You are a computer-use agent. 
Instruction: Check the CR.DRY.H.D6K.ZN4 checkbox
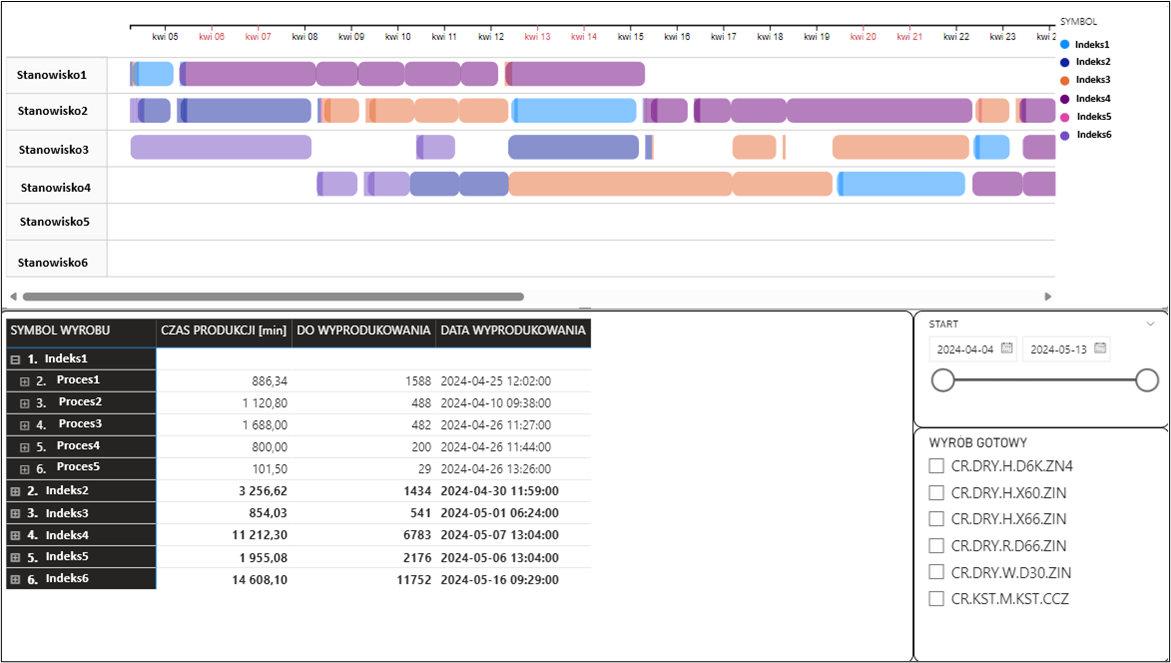pyautogui.click(x=936, y=466)
